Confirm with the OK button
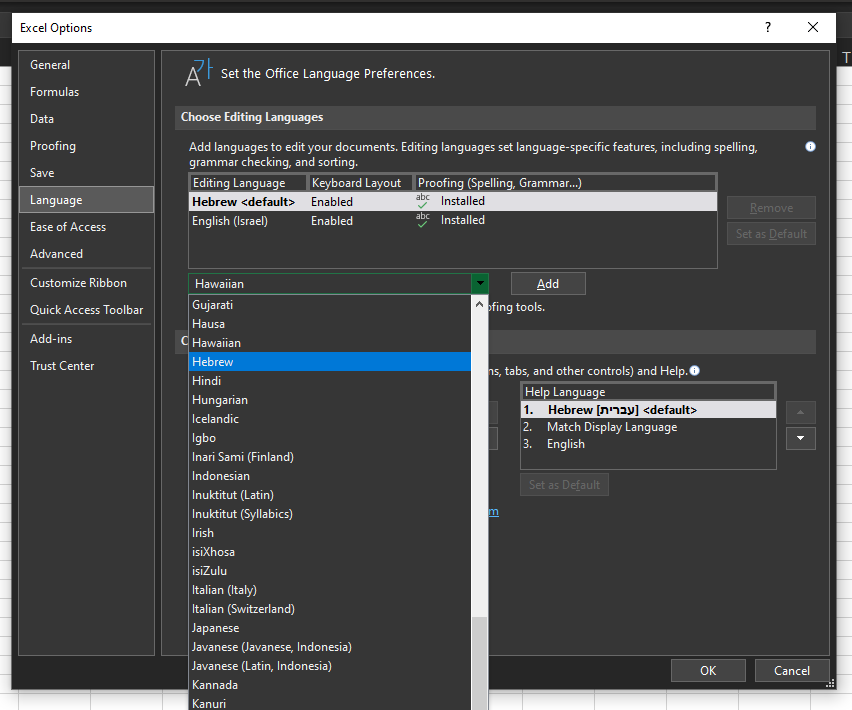852x710 pixels. [x=708, y=670]
